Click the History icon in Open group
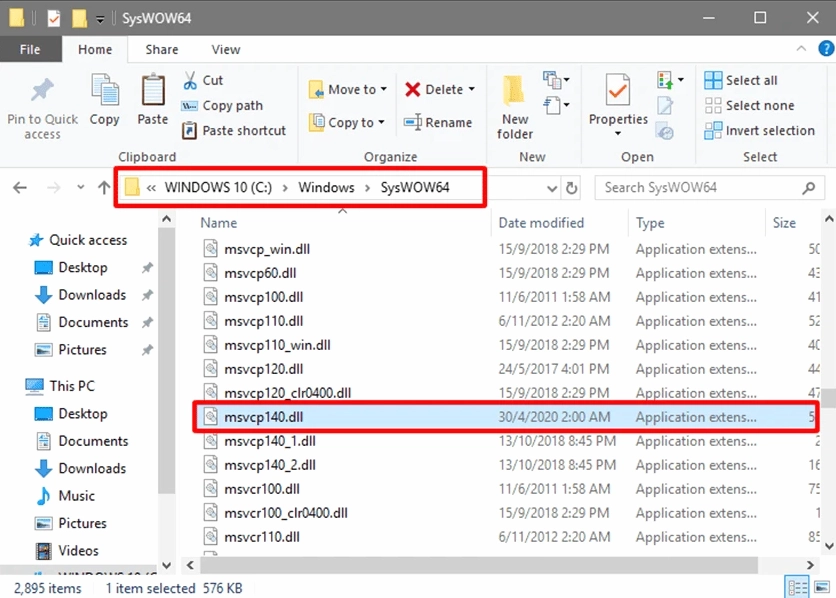 click(665, 131)
